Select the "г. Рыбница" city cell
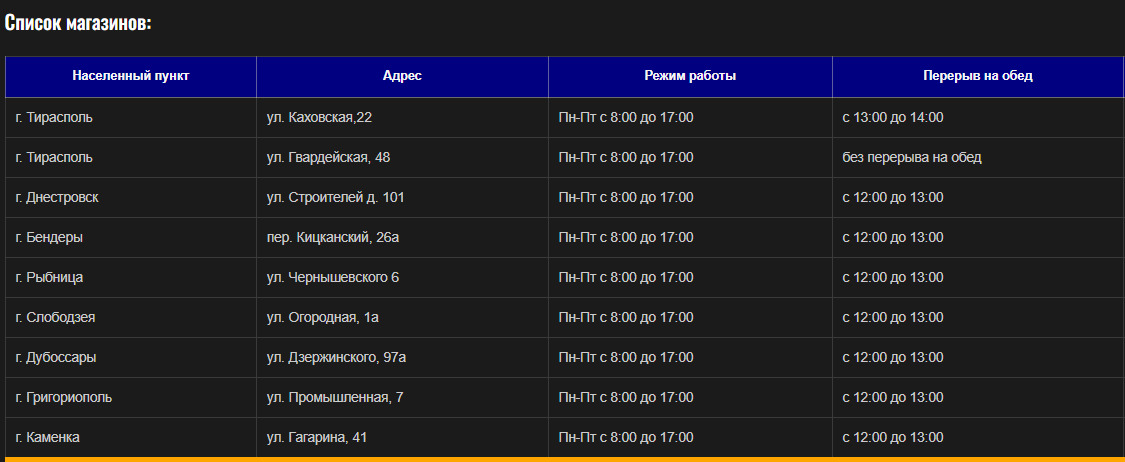The image size is (1125, 462). tap(50, 278)
